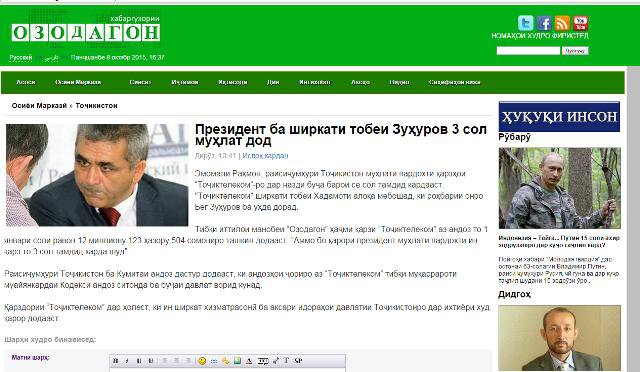Toggle italic in comment editor toolbar
The width and height of the screenshot is (640, 372).
[x=127, y=361]
